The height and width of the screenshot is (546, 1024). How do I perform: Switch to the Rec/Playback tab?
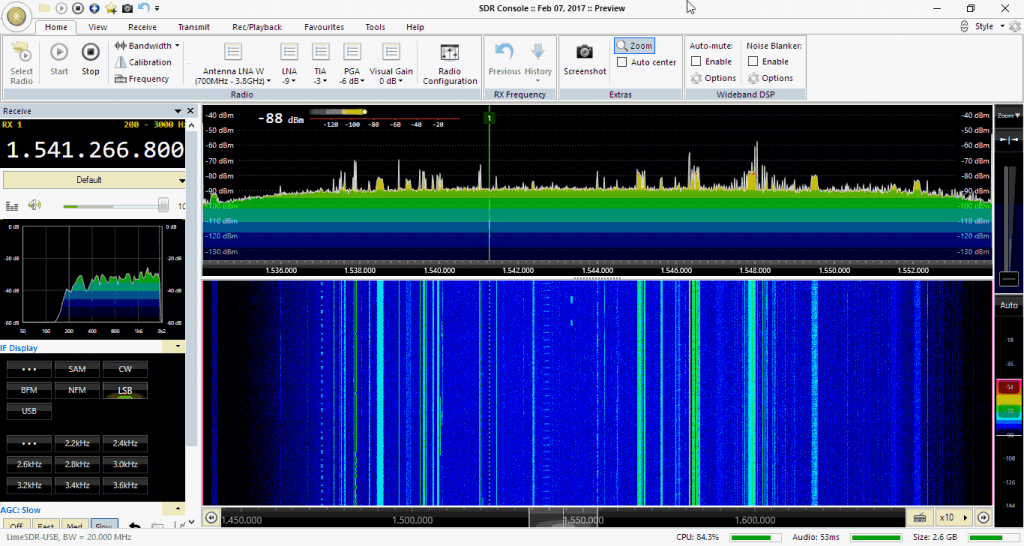(x=256, y=27)
